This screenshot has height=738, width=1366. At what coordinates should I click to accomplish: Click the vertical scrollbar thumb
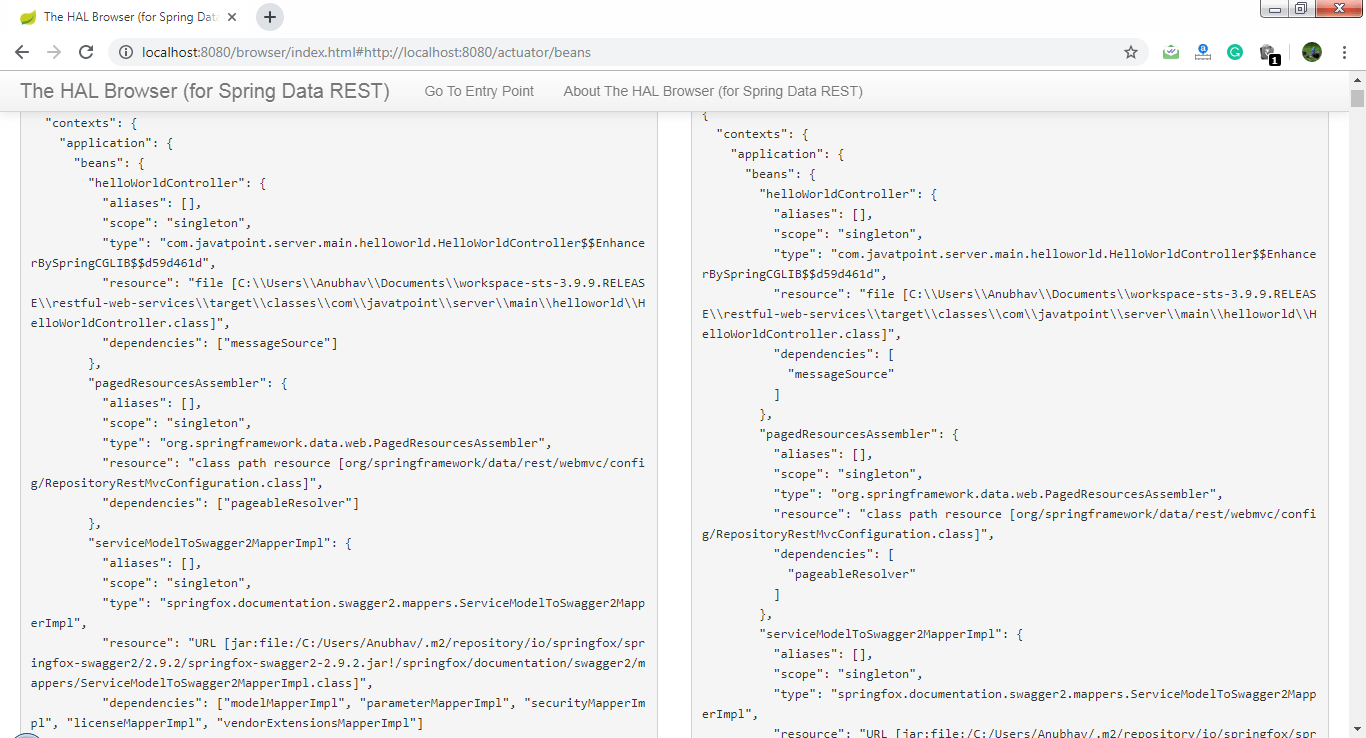(1357, 98)
